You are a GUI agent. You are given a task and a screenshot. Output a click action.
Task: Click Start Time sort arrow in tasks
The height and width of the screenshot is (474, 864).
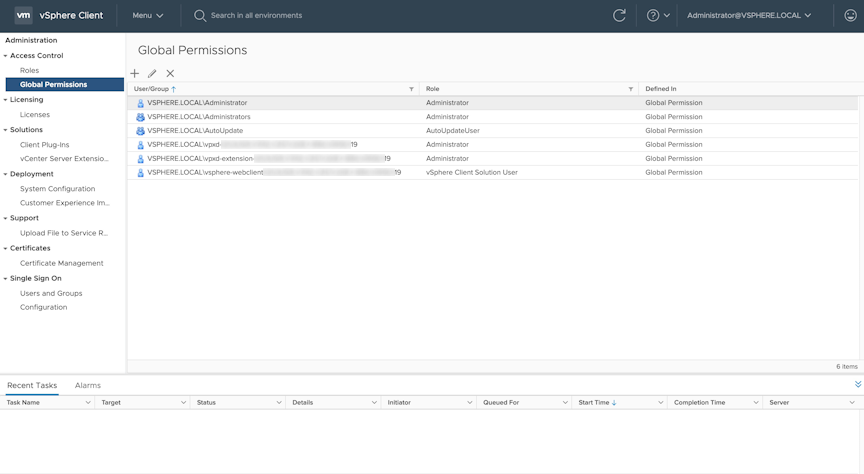point(614,403)
